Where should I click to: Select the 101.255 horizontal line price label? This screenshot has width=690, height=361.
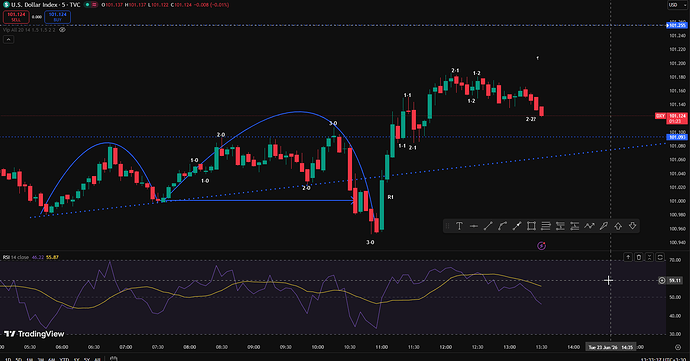point(677,25)
